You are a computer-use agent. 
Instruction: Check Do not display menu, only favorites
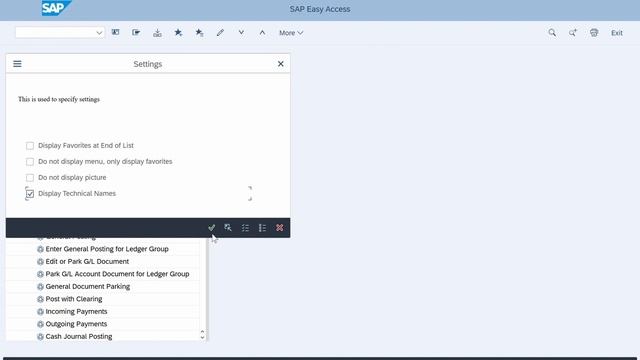30,162
